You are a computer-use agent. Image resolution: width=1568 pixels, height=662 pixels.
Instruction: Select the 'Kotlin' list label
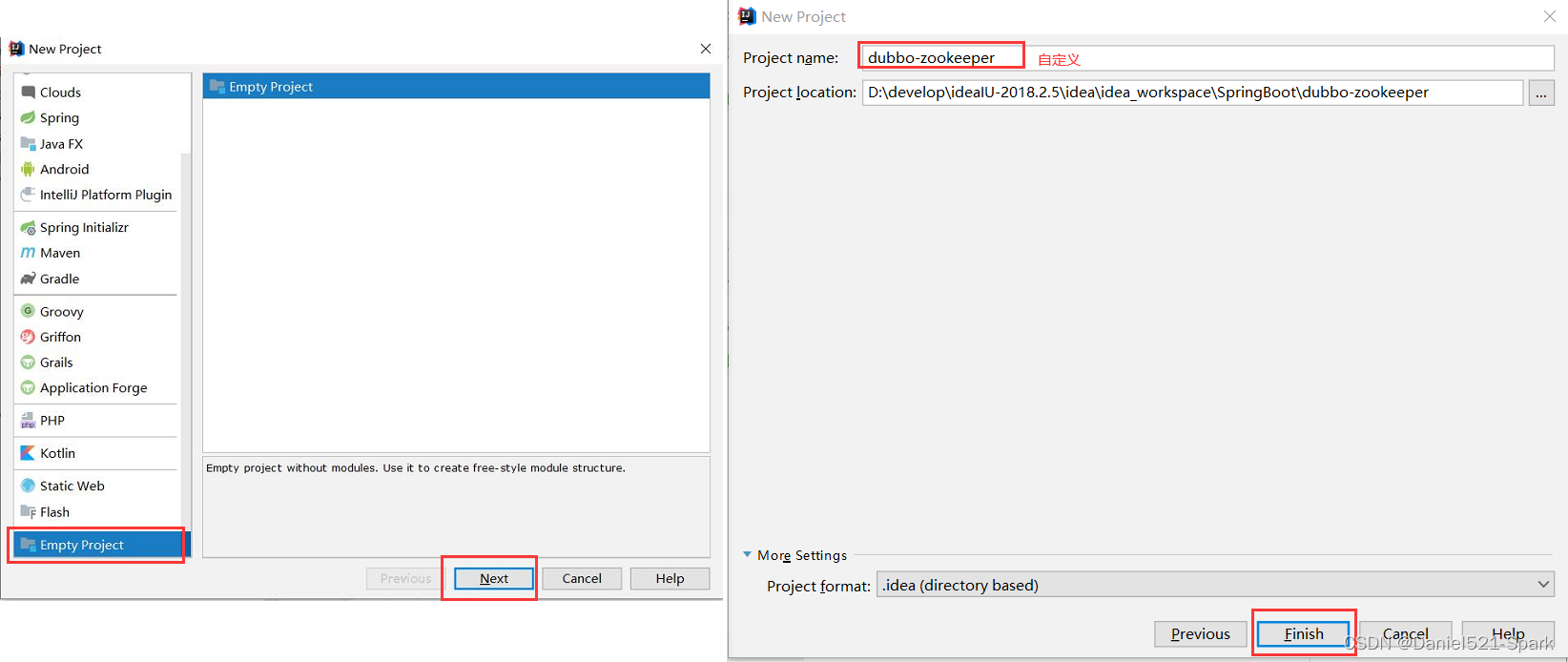pos(57,453)
